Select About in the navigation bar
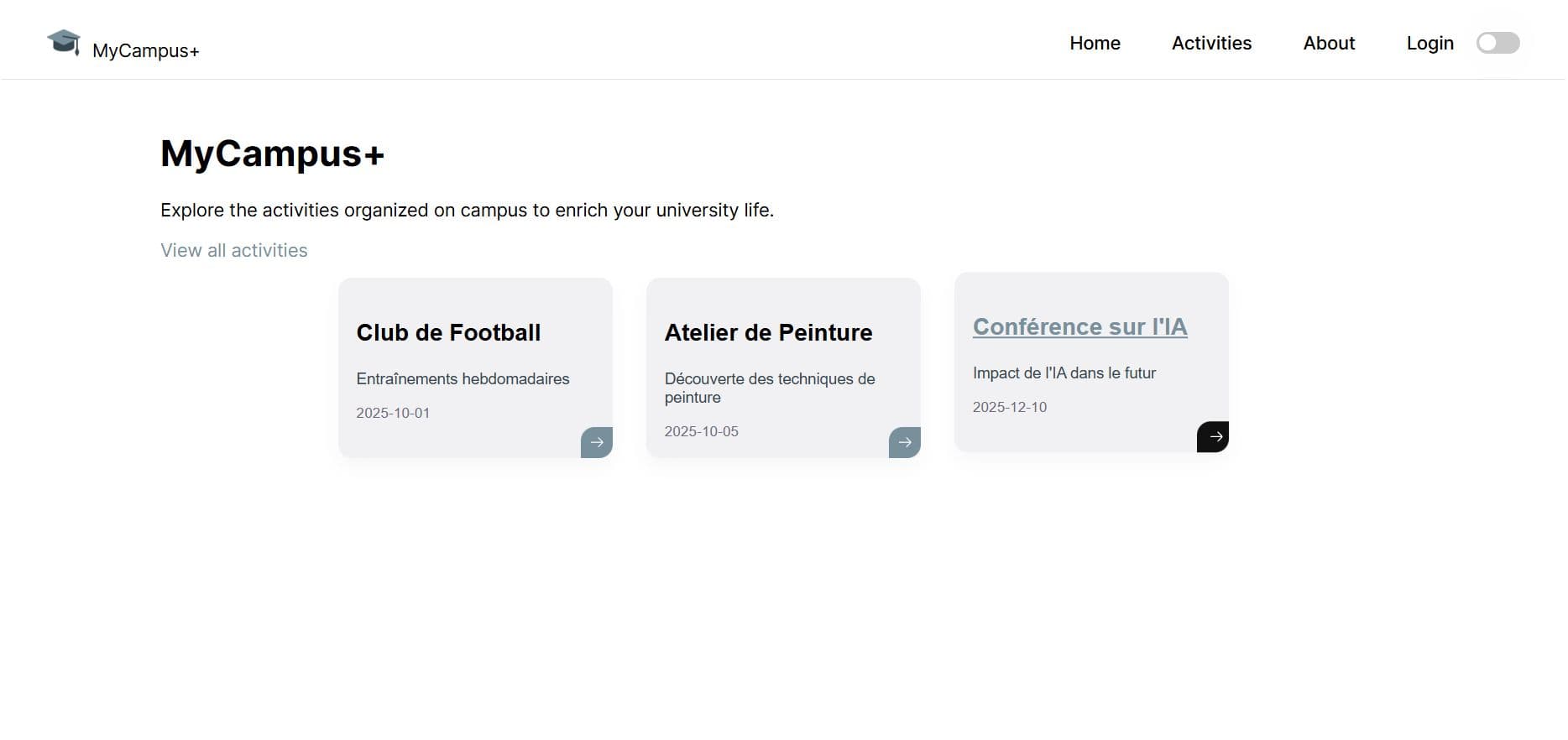 [x=1329, y=43]
